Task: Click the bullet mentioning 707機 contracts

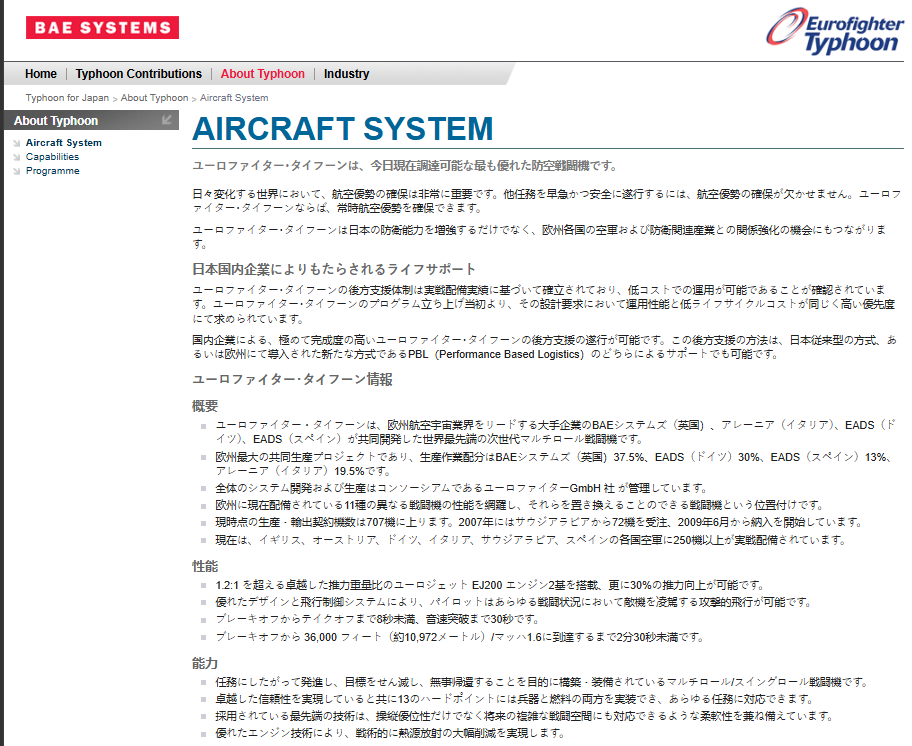Action: (x=539, y=522)
